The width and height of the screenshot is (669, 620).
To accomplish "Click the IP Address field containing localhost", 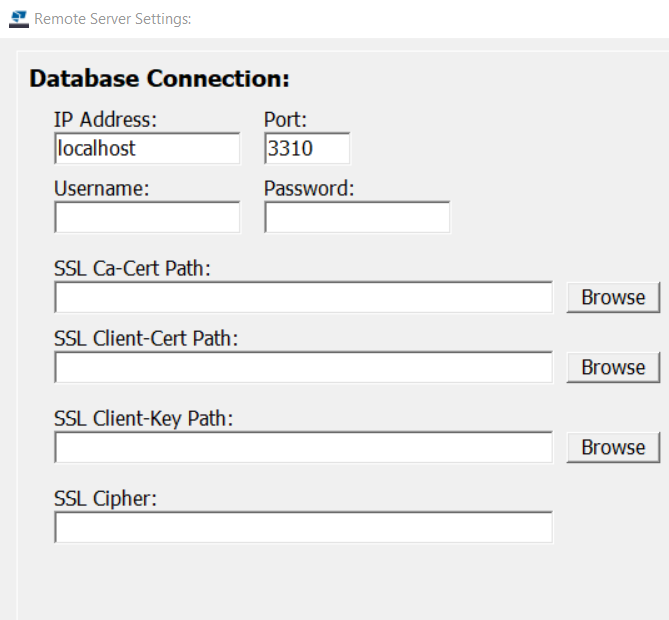I will click(x=147, y=149).
